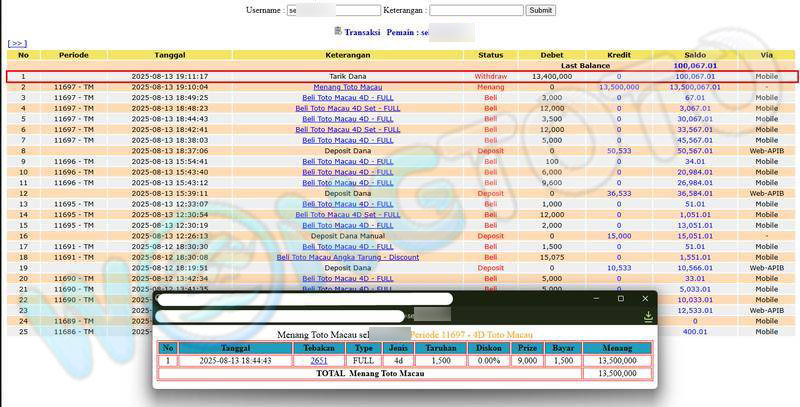The width and height of the screenshot is (800, 407).
Task: Go to next page via [>>] link
Action: [17, 44]
